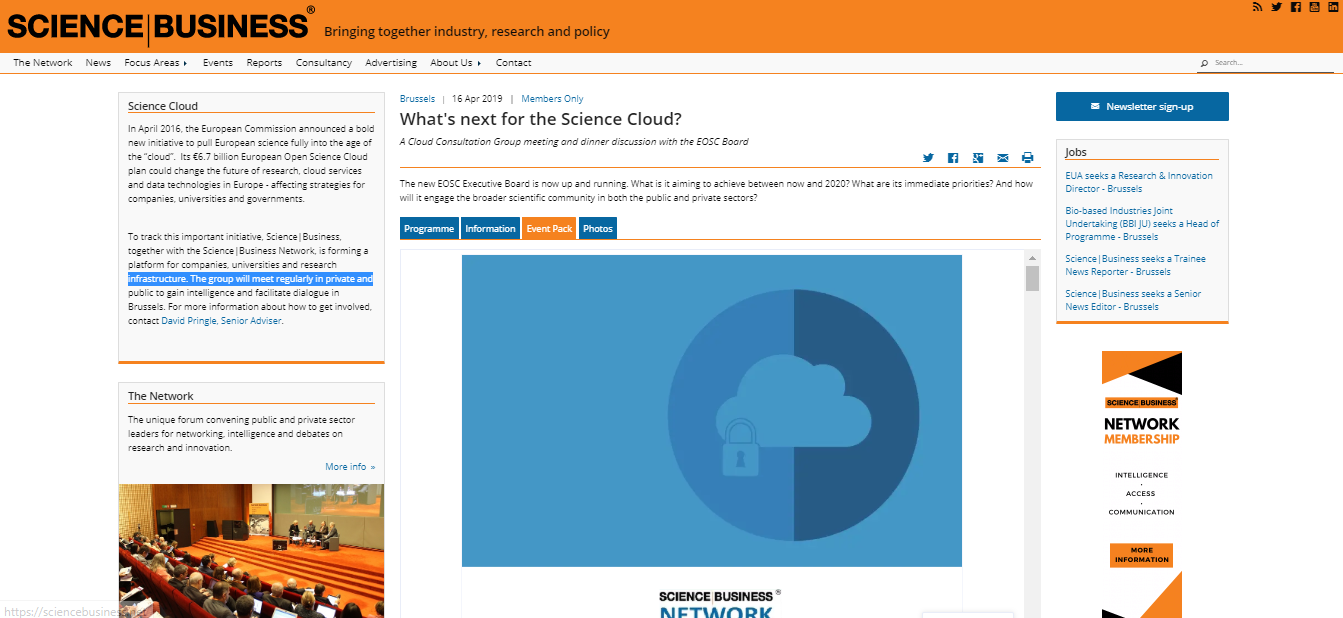1343x618 pixels.
Task: Share the article via the blue Facebook icon
Action: click(953, 158)
